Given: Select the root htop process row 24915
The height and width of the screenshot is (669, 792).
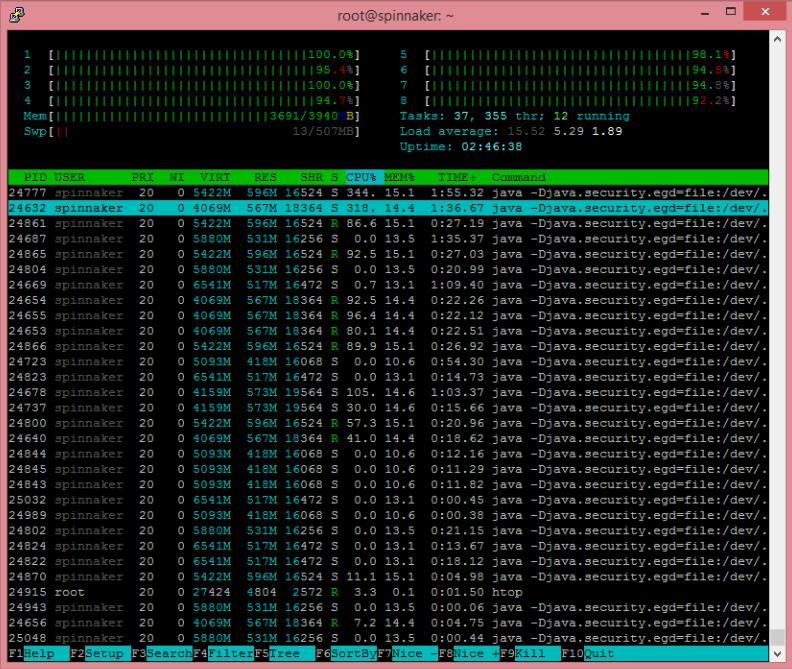Looking at the screenshot, I should pyautogui.click(x=388, y=592).
